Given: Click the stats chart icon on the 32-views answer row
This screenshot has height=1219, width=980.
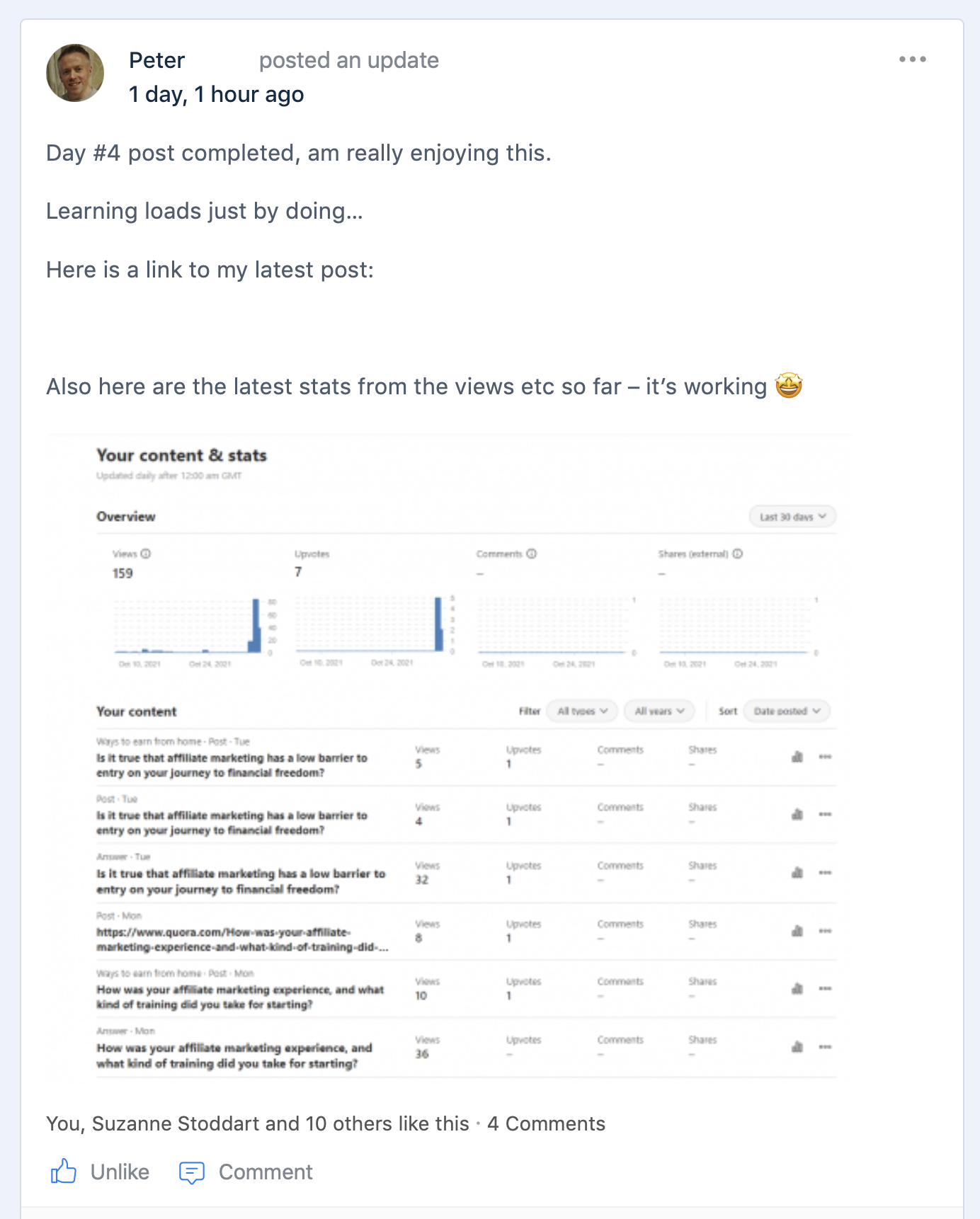Looking at the screenshot, I should [797, 873].
